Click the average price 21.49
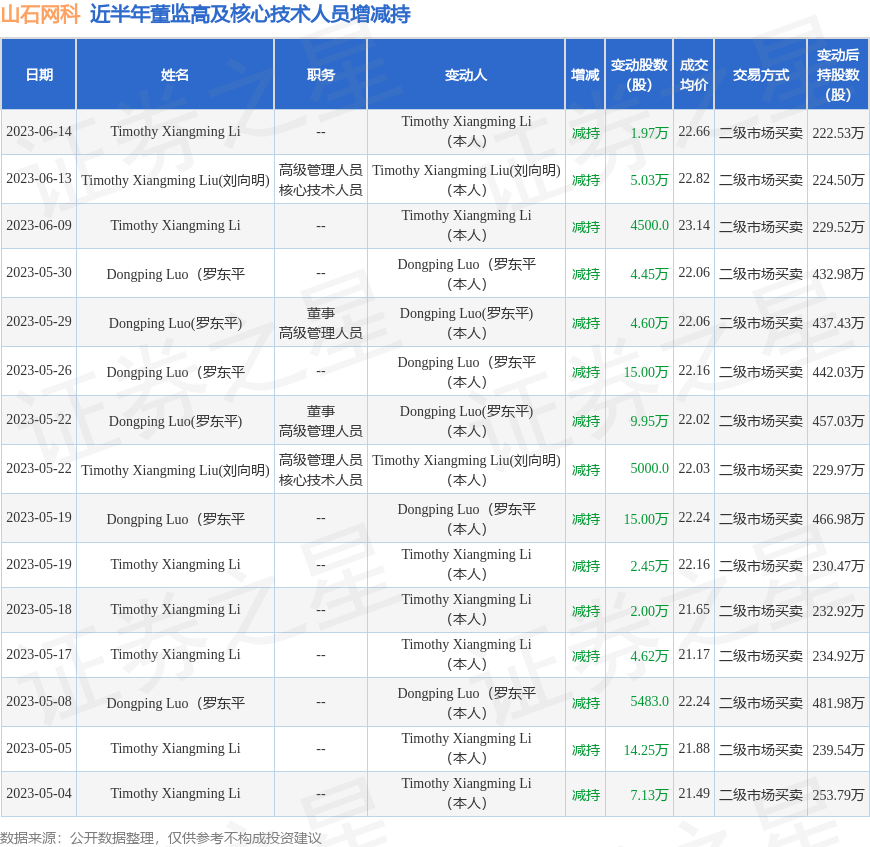The height and width of the screenshot is (847, 870). [x=694, y=794]
